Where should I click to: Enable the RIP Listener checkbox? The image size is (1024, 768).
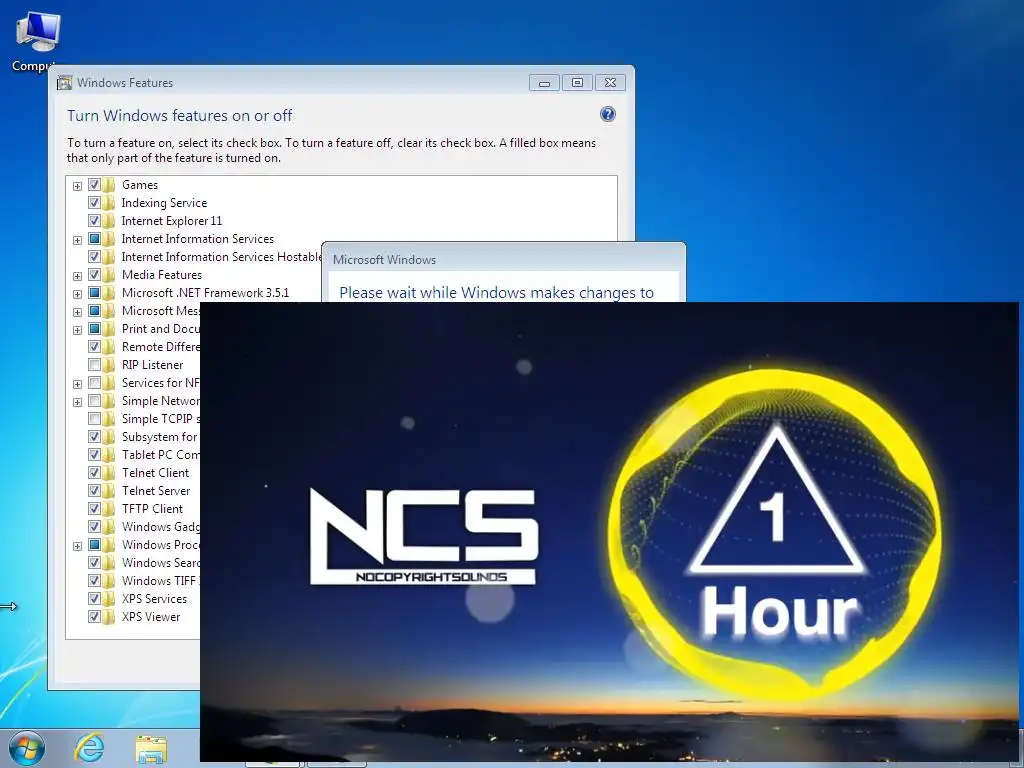pyautogui.click(x=94, y=364)
